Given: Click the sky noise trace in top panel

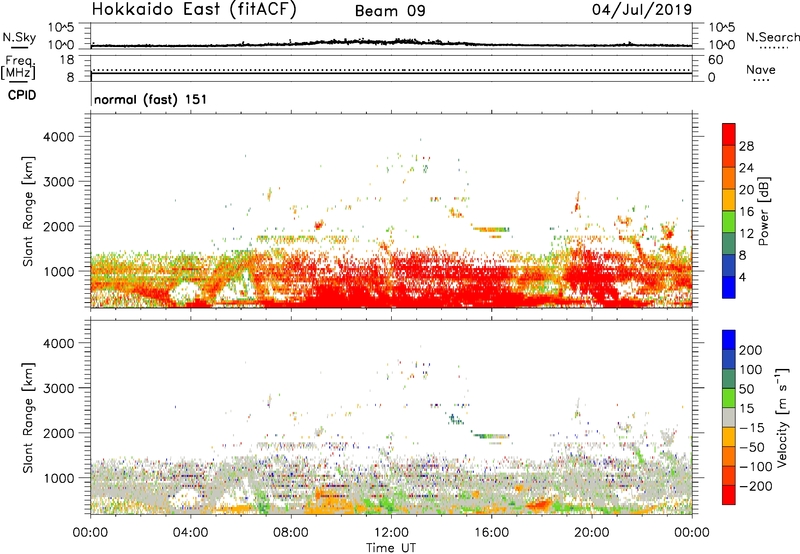Looking at the screenshot, I should [391, 43].
